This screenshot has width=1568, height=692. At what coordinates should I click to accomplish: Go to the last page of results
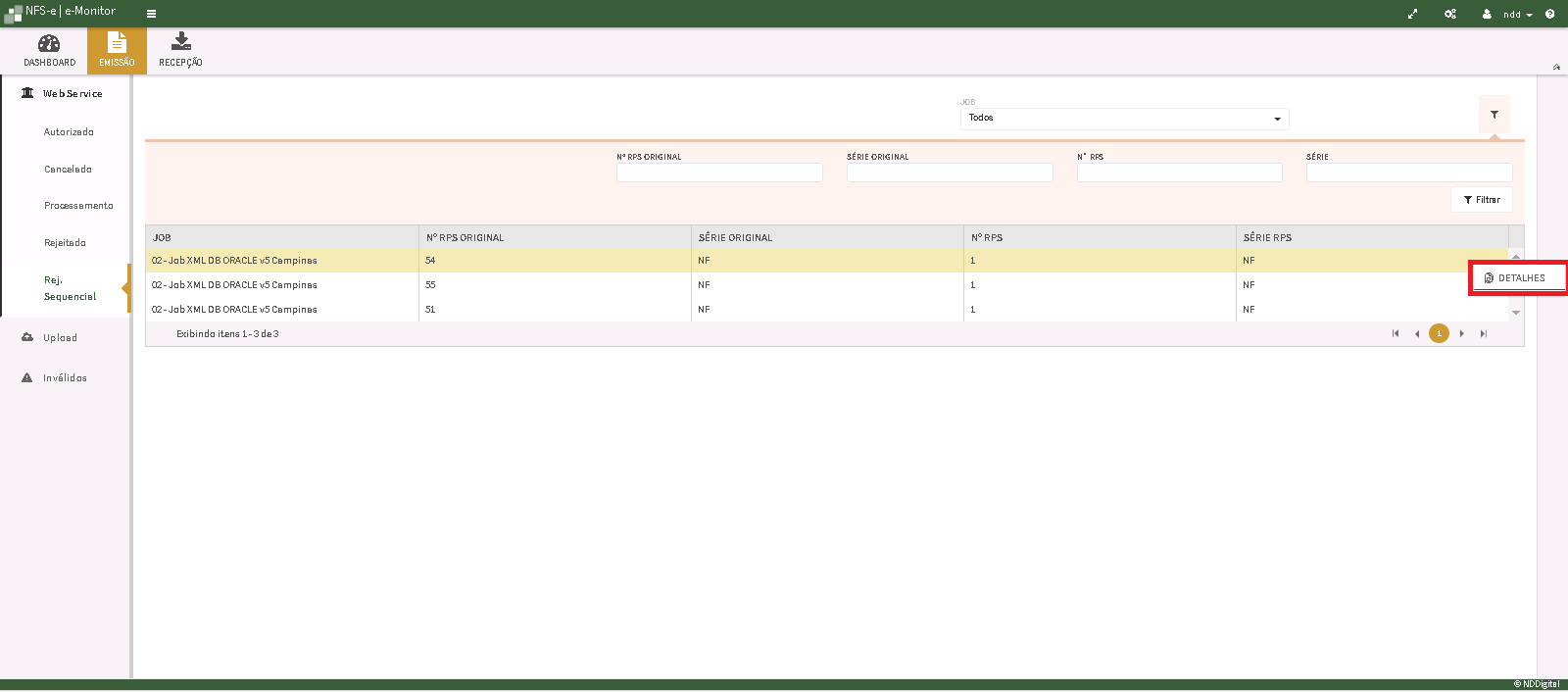(x=1484, y=334)
